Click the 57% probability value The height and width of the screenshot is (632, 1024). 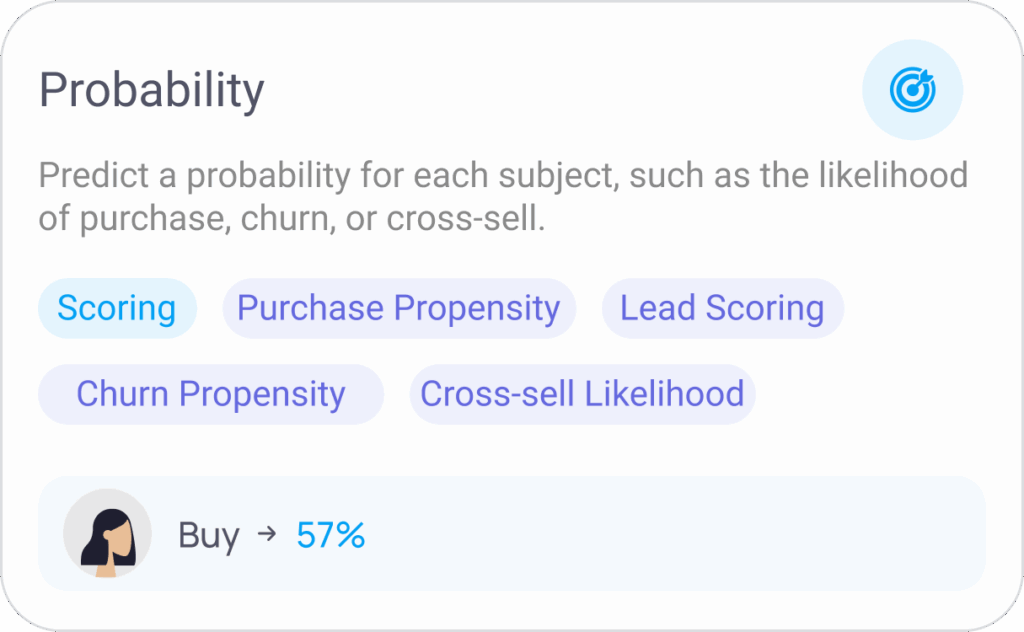click(x=330, y=535)
